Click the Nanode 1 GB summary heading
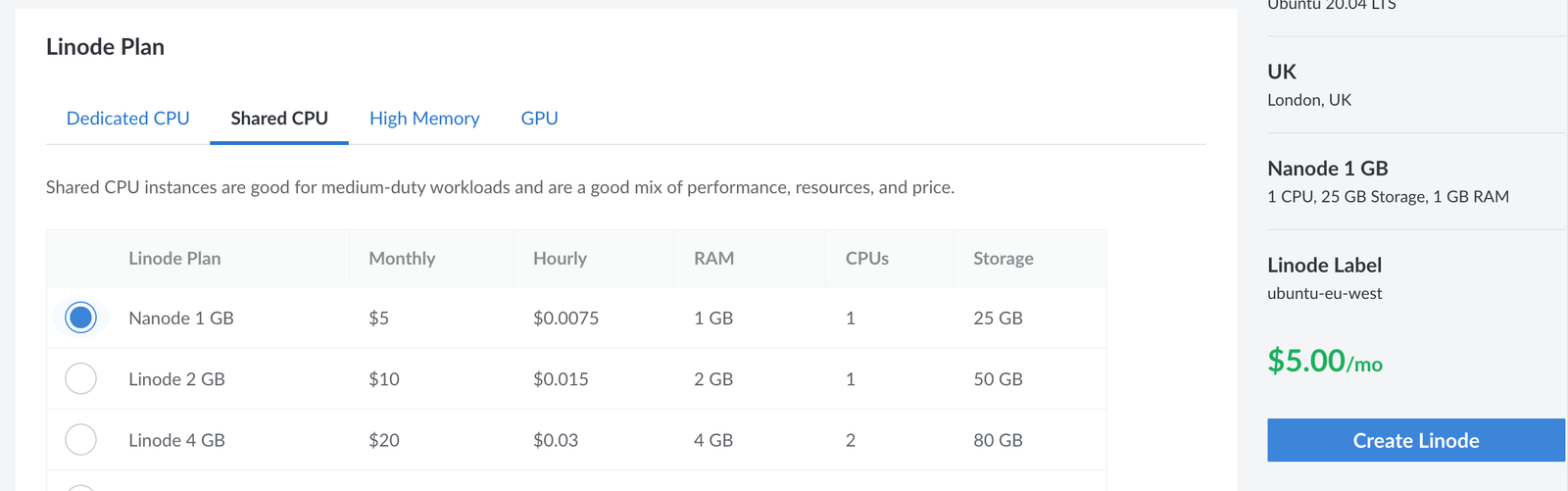Screen dimensions: 1568x491 click(1328, 169)
